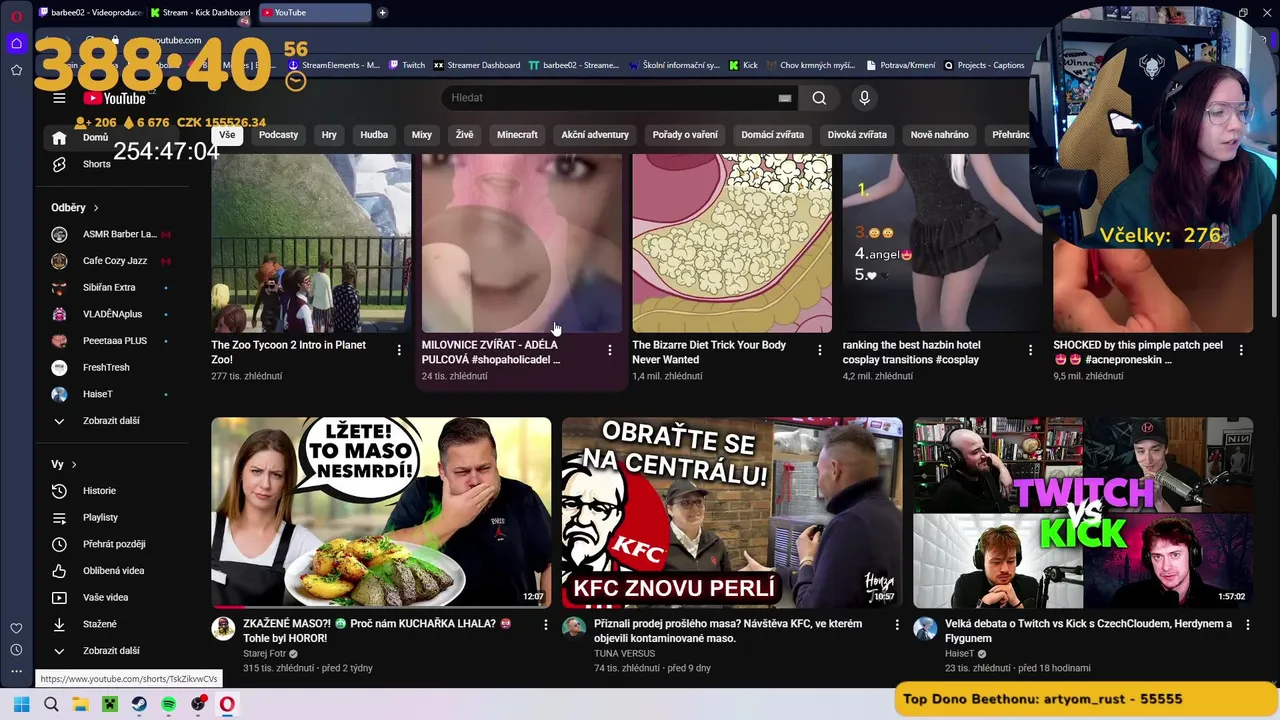
Task: Click Opera sidebar bookmarks star icon
Action: tap(16, 70)
